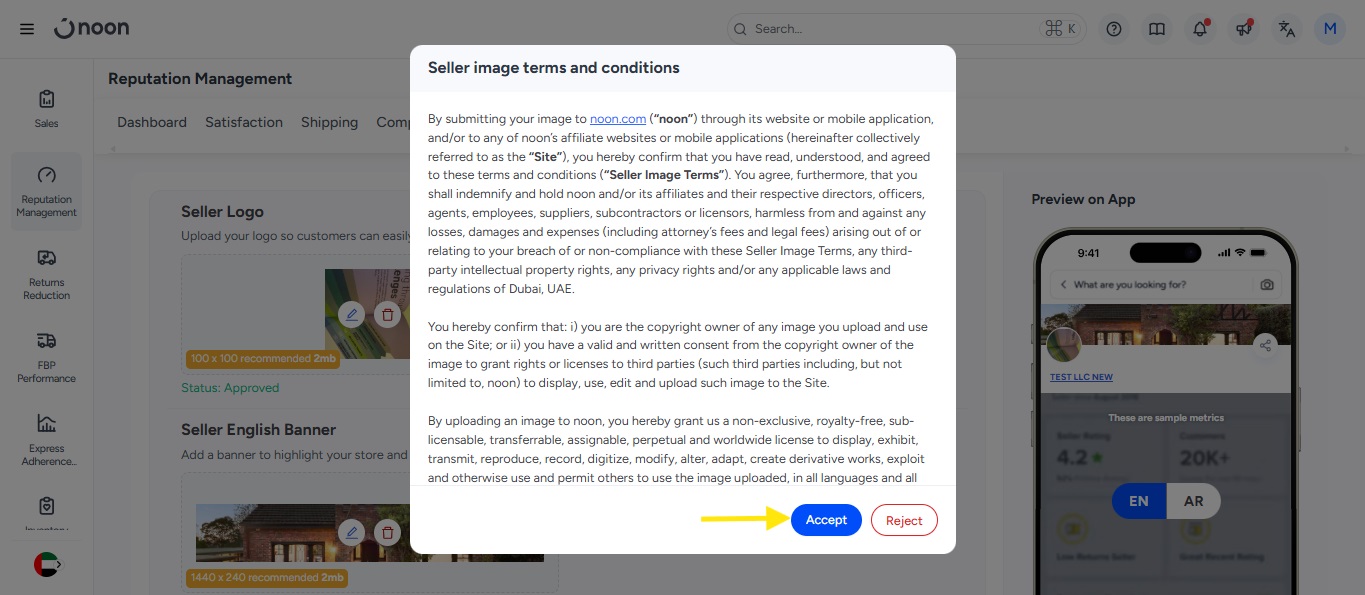The width and height of the screenshot is (1365, 595).
Task: Click the Seller Logo heading
Action: [x=222, y=211]
